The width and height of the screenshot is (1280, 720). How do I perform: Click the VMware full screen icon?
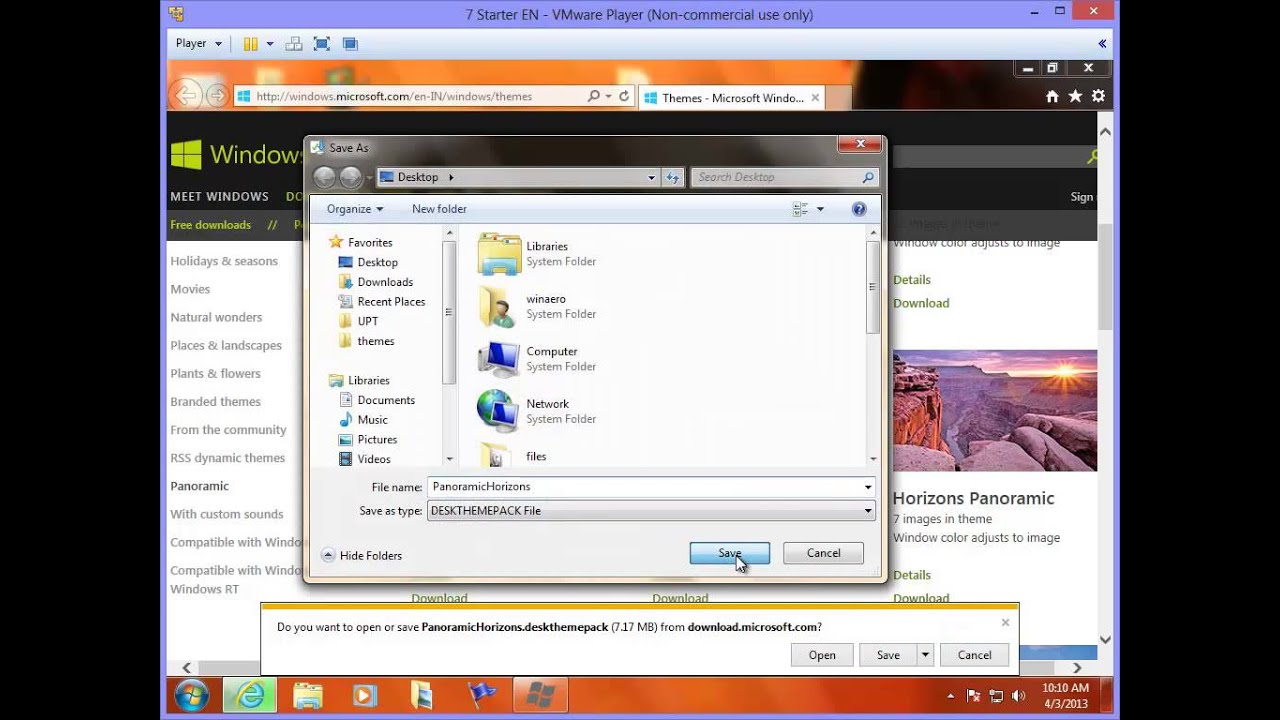point(321,44)
